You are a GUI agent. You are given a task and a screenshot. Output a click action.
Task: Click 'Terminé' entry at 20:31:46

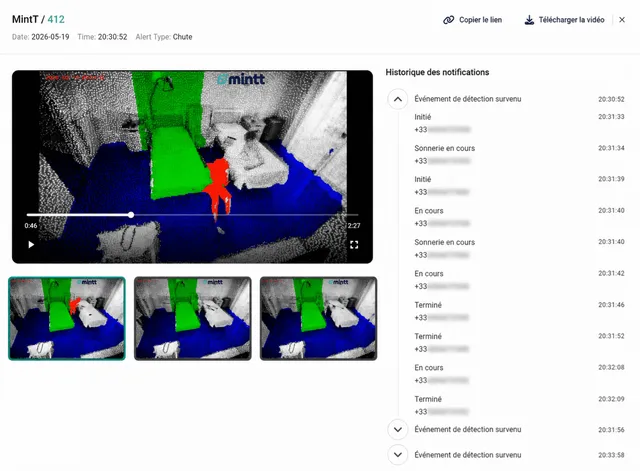(x=428, y=305)
